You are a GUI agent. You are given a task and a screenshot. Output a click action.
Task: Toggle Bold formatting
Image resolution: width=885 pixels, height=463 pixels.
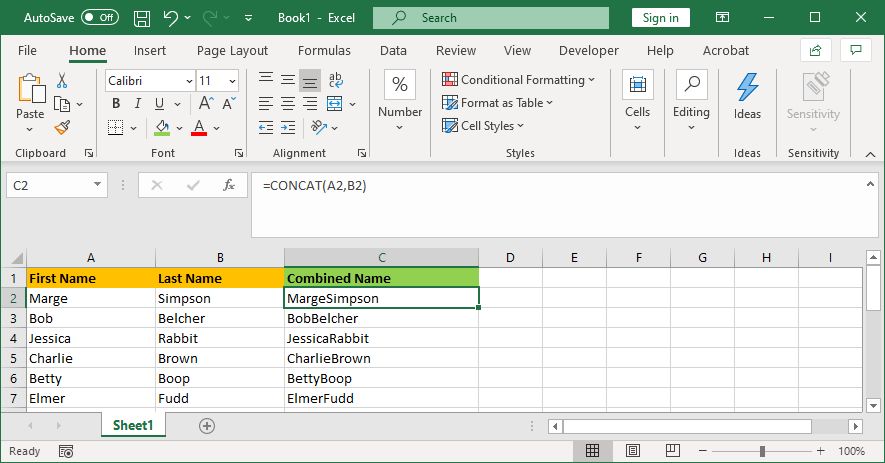pyautogui.click(x=116, y=104)
